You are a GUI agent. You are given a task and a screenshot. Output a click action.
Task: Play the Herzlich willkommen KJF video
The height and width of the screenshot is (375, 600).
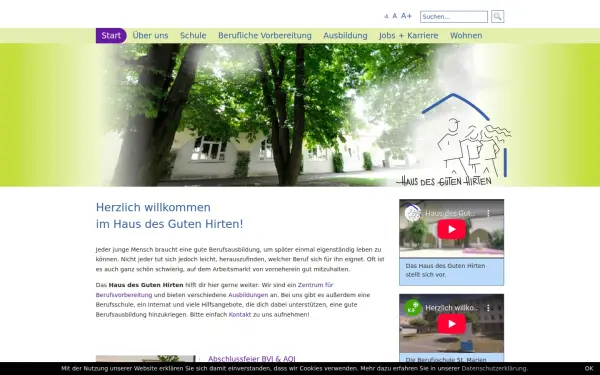click(452, 324)
